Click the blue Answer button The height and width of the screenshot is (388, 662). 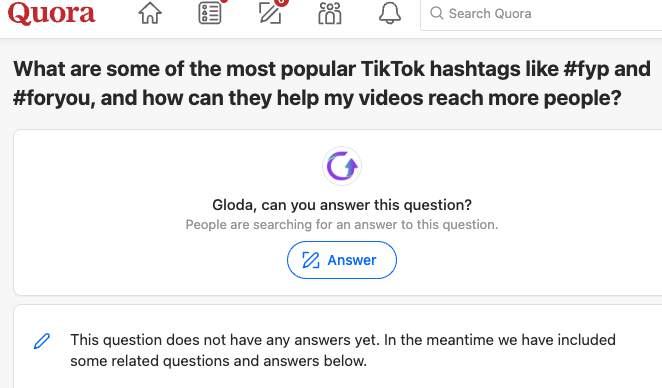coord(342,260)
